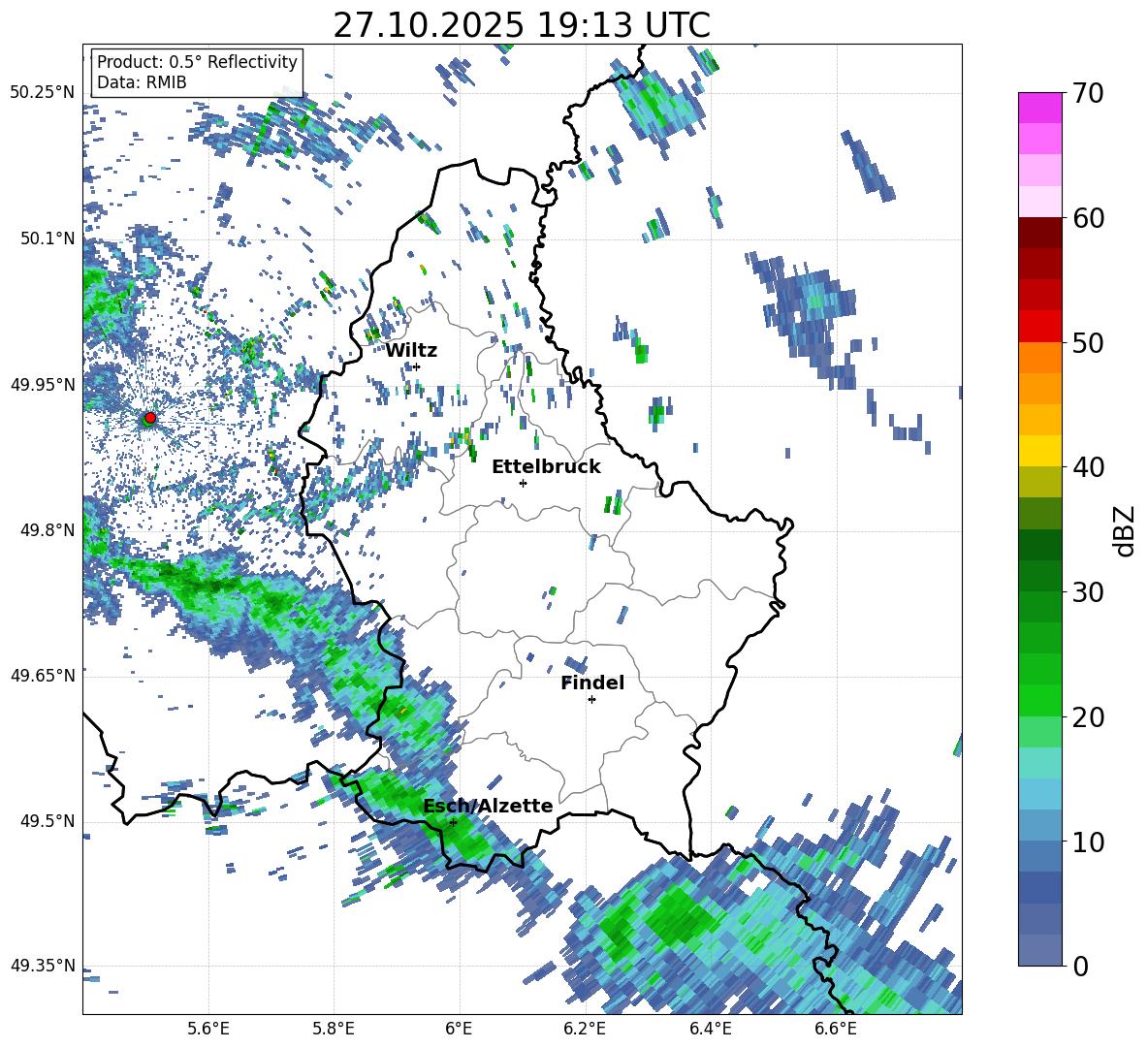Click the Esch/Alzette station cross marker
The height and width of the screenshot is (1048, 1148).
pyautogui.click(x=453, y=822)
